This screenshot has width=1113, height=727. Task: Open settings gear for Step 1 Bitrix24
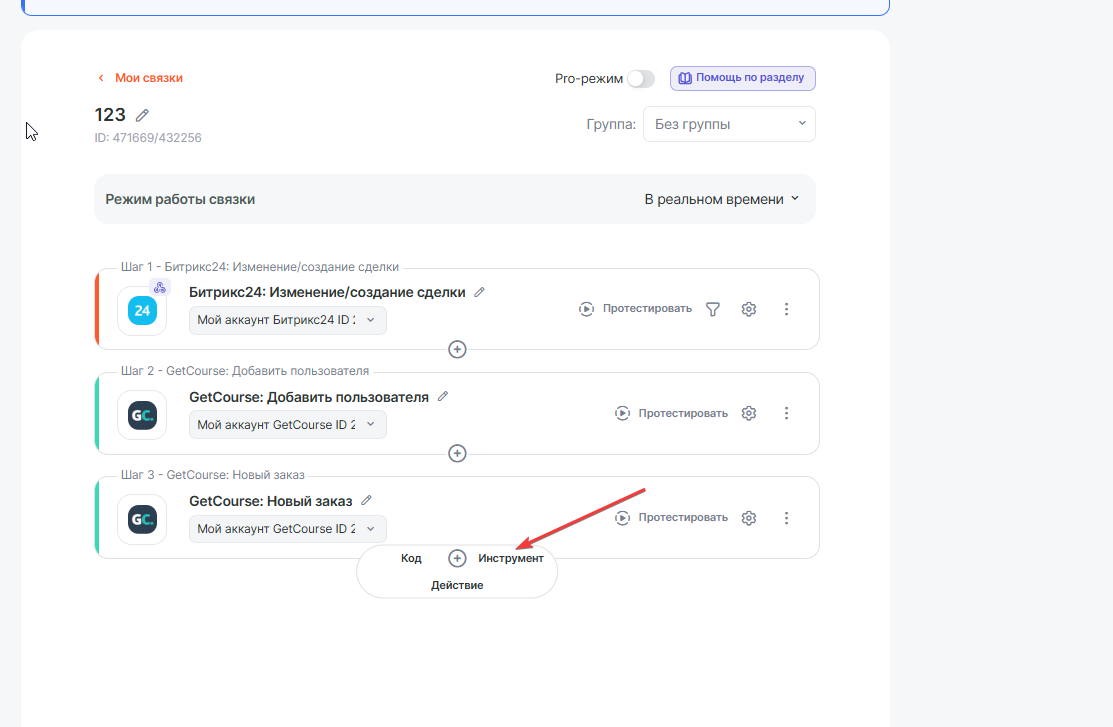point(749,309)
